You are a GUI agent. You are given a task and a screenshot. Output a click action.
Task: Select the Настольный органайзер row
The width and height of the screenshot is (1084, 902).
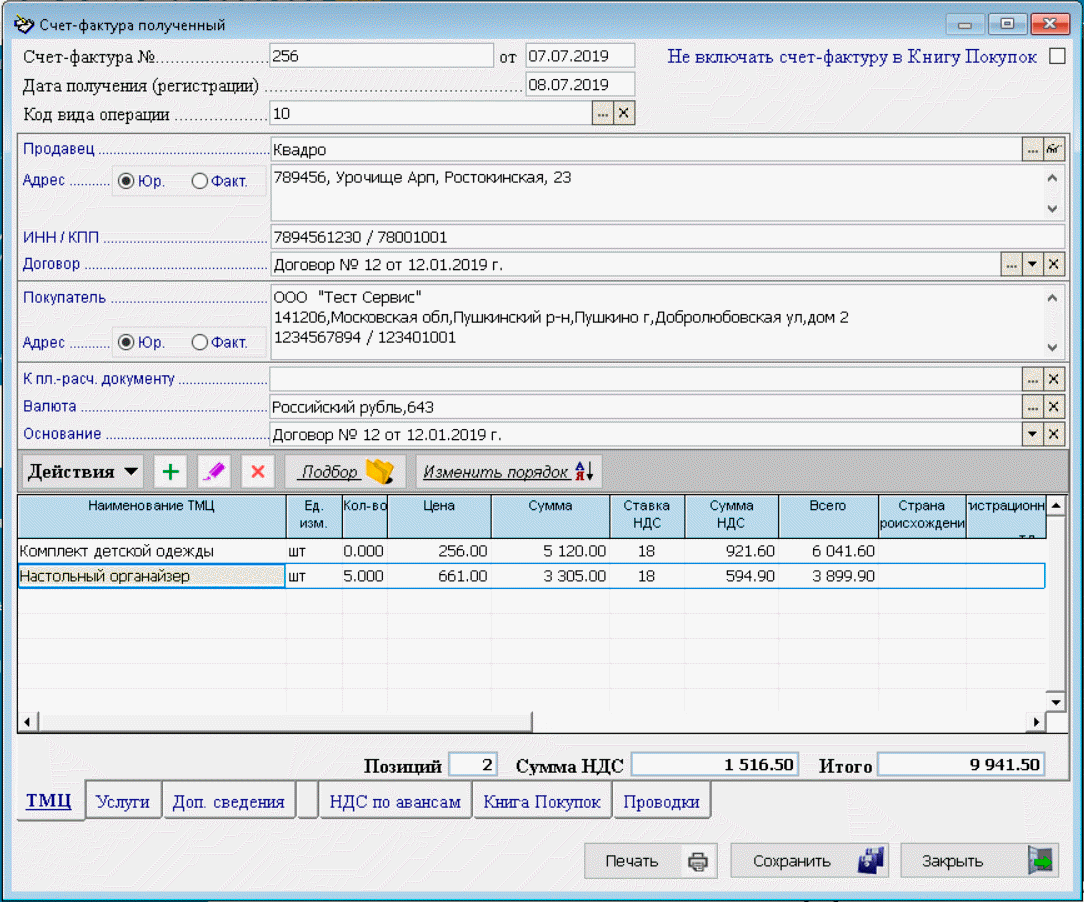tap(531, 576)
